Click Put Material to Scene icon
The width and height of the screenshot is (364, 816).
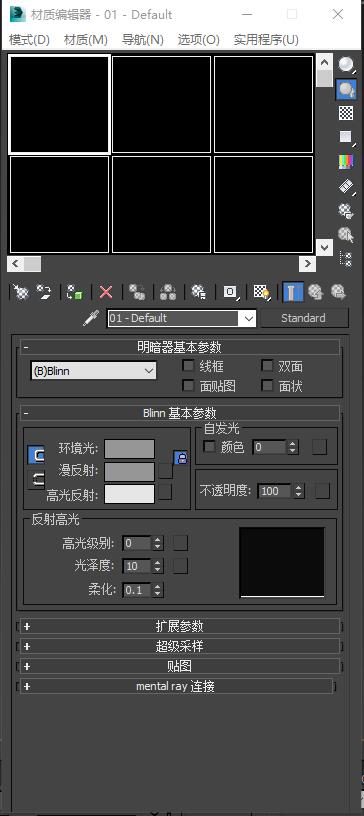point(44,292)
